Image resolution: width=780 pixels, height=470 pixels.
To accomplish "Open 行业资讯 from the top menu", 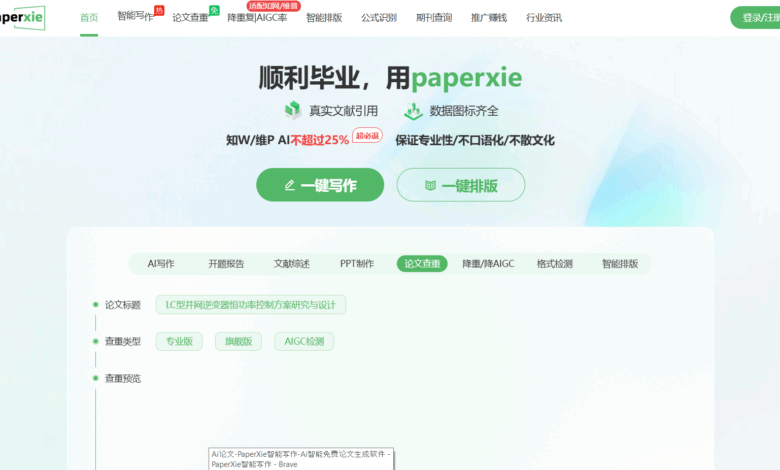I will pyautogui.click(x=544, y=18).
